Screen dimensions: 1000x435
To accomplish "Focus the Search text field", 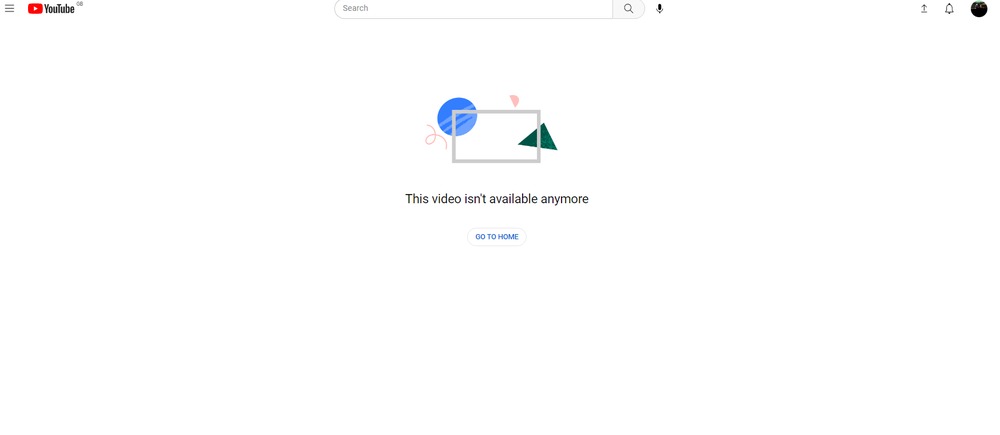I will [x=473, y=8].
